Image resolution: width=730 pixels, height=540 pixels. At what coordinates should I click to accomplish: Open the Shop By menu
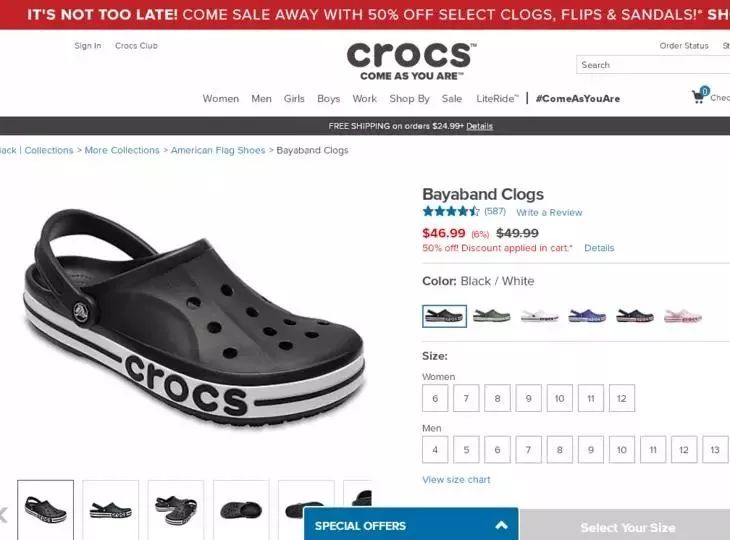tap(410, 99)
